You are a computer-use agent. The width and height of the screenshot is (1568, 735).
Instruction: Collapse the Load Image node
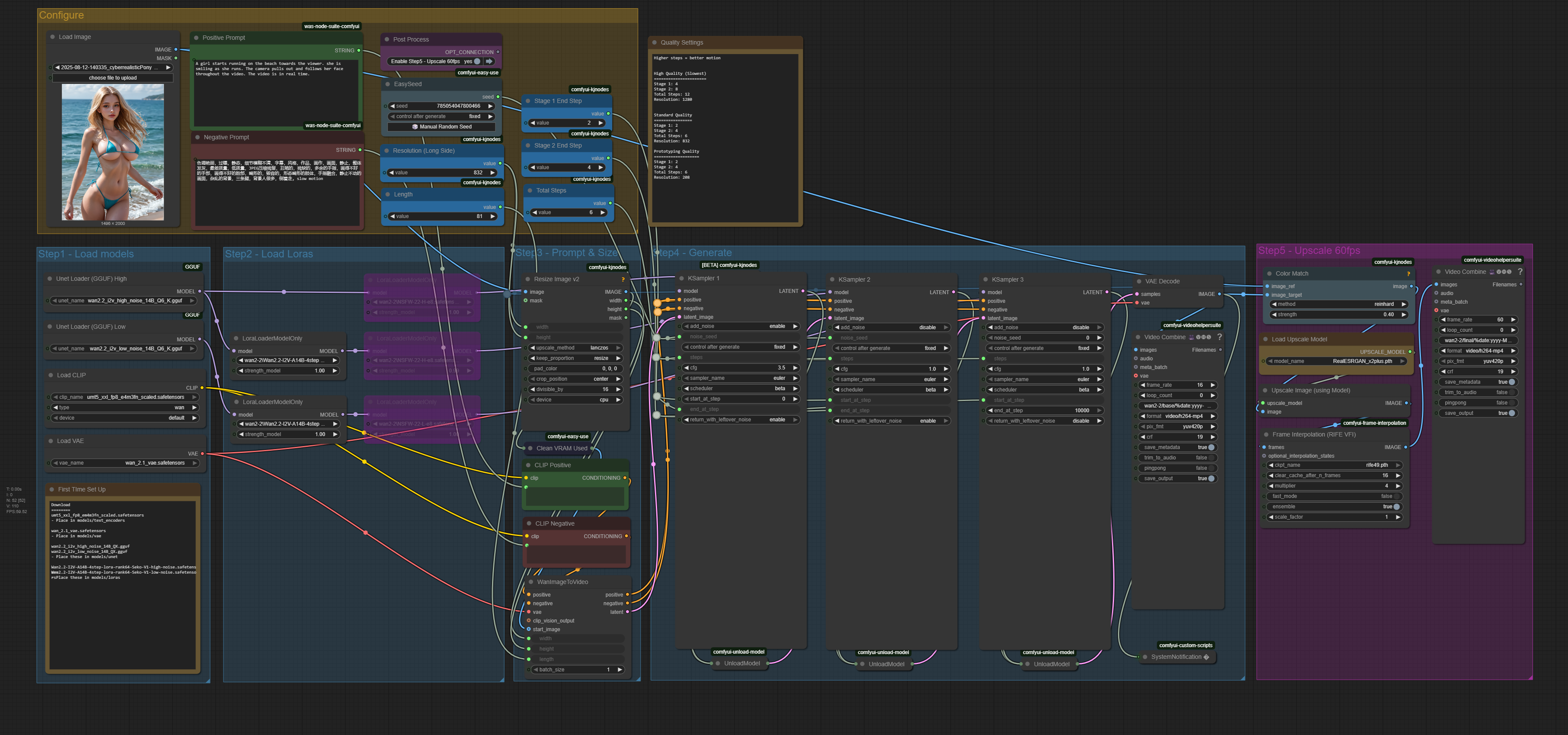(x=52, y=37)
